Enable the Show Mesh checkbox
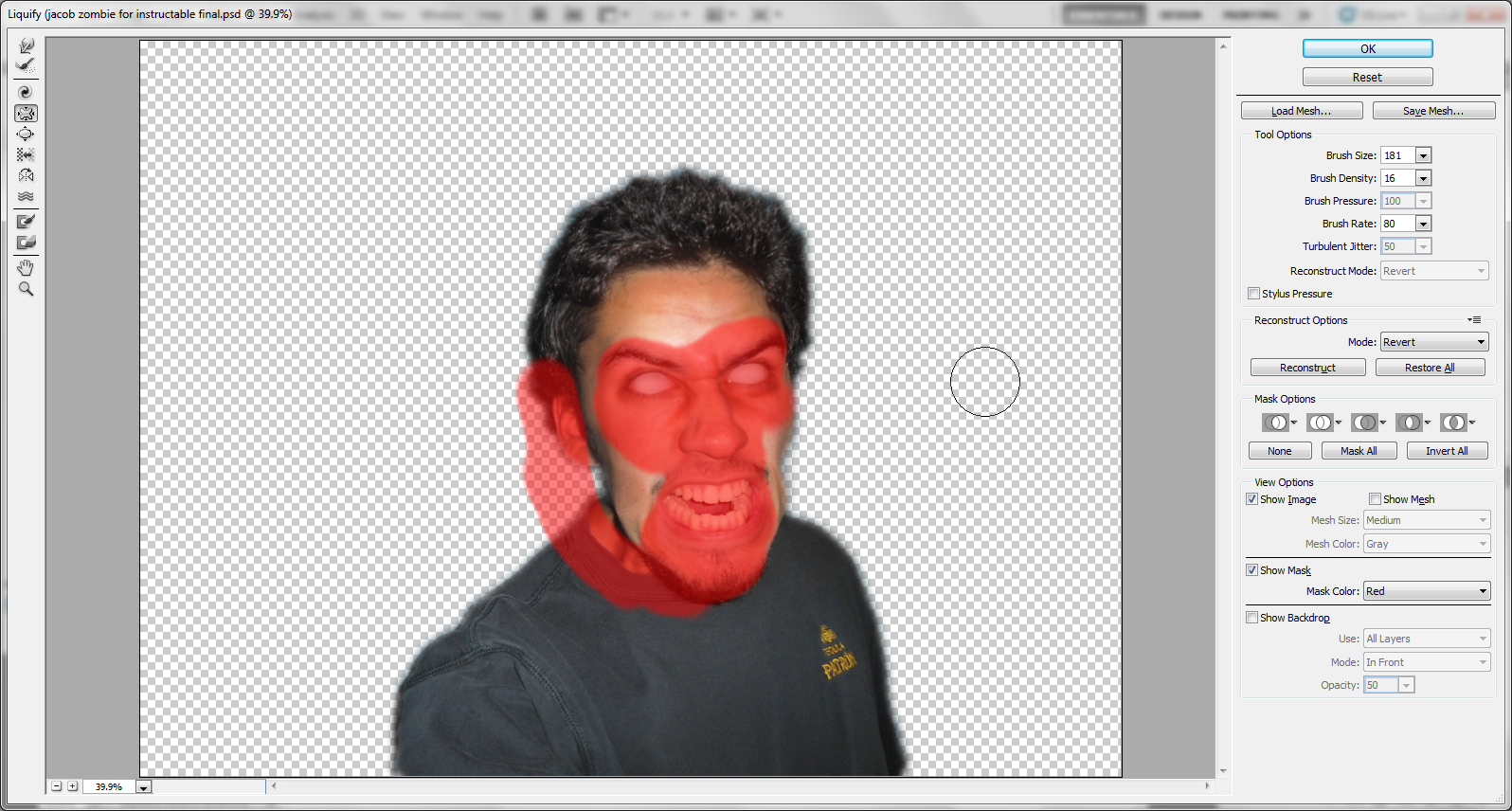 1375,499
